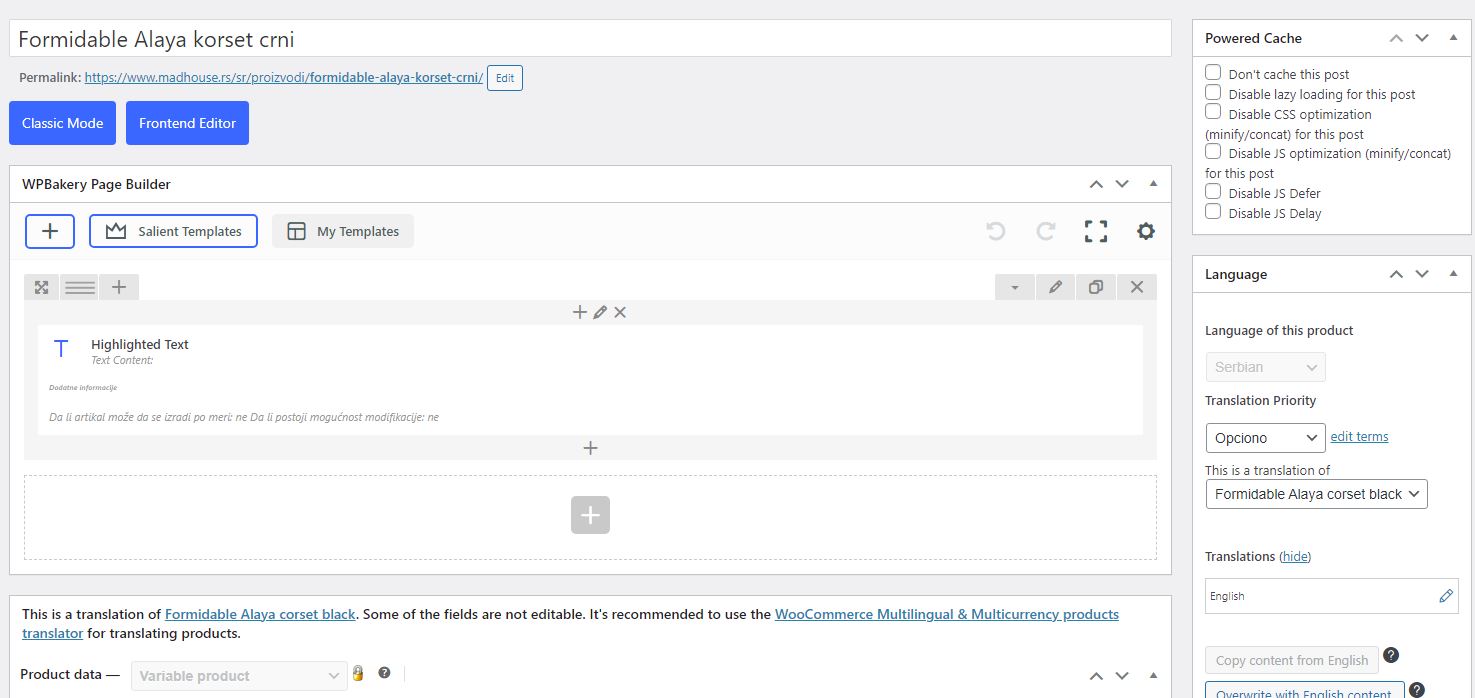Click the Serbian language dropdown
Image resolution: width=1475 pixels, height=698 pixels.
click(x=1266, y=367)
